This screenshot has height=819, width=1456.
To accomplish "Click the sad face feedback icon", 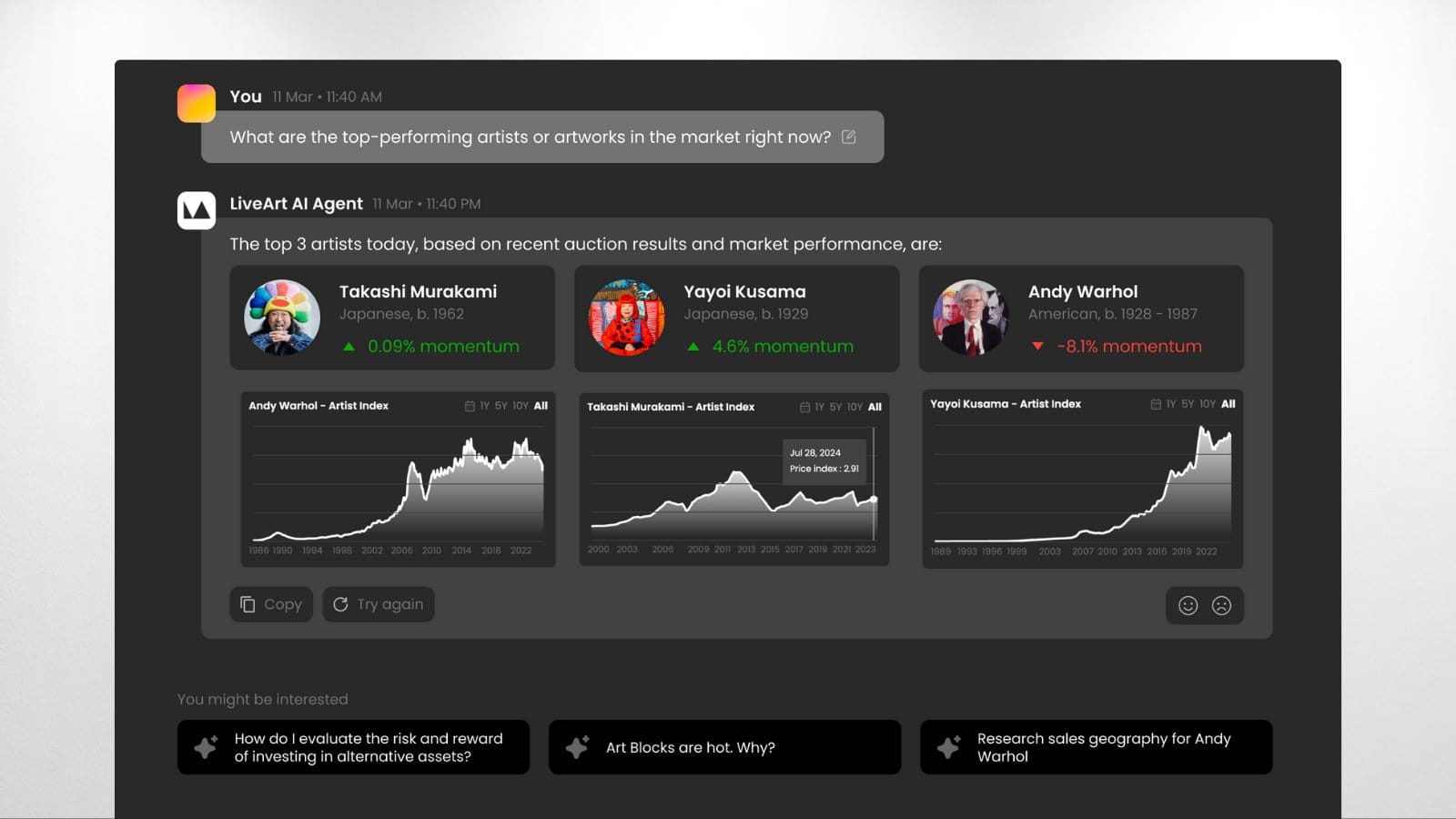I will coord(1221,605).
